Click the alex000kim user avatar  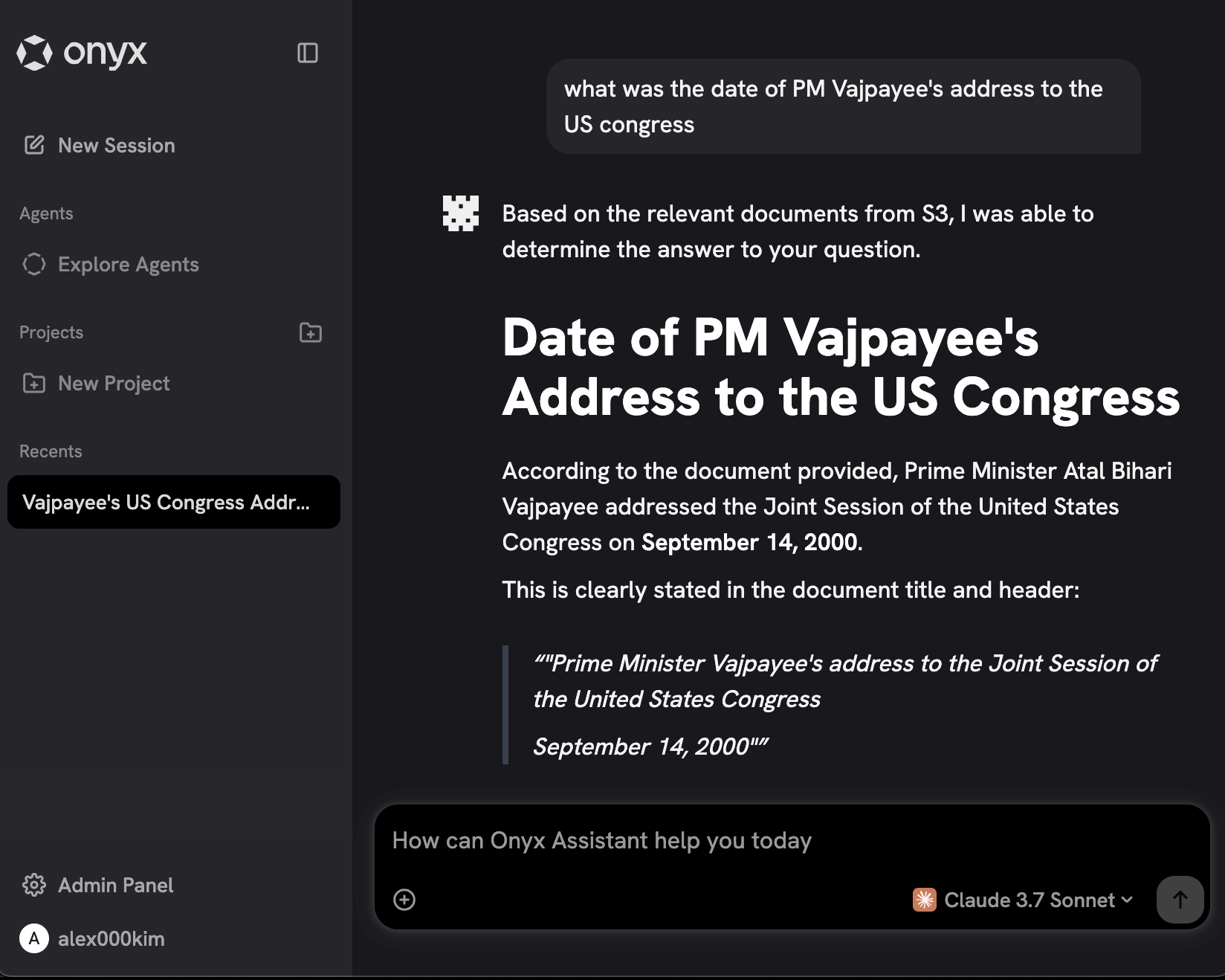point(34,938)
